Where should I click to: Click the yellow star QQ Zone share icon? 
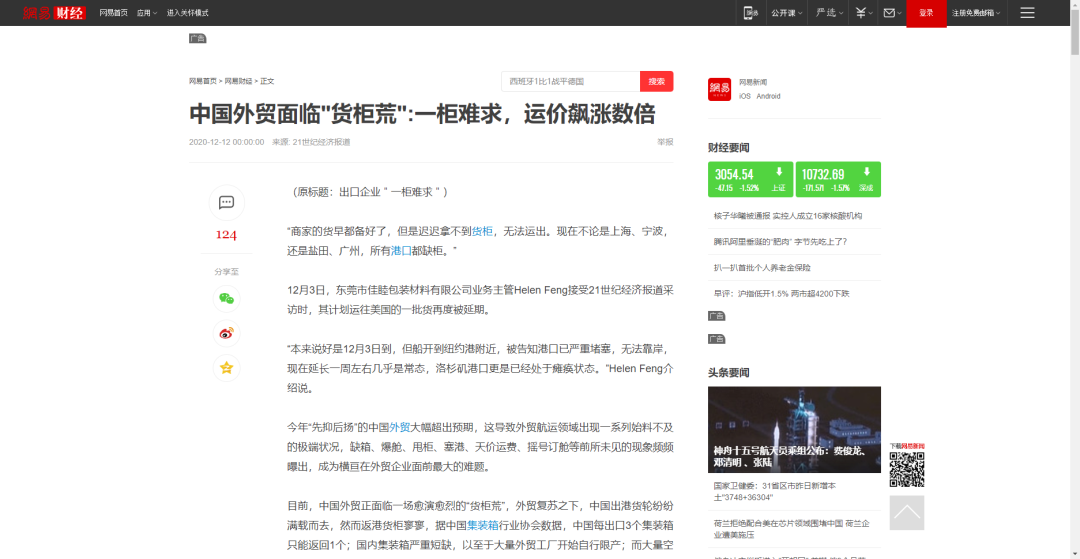[226, 367]
